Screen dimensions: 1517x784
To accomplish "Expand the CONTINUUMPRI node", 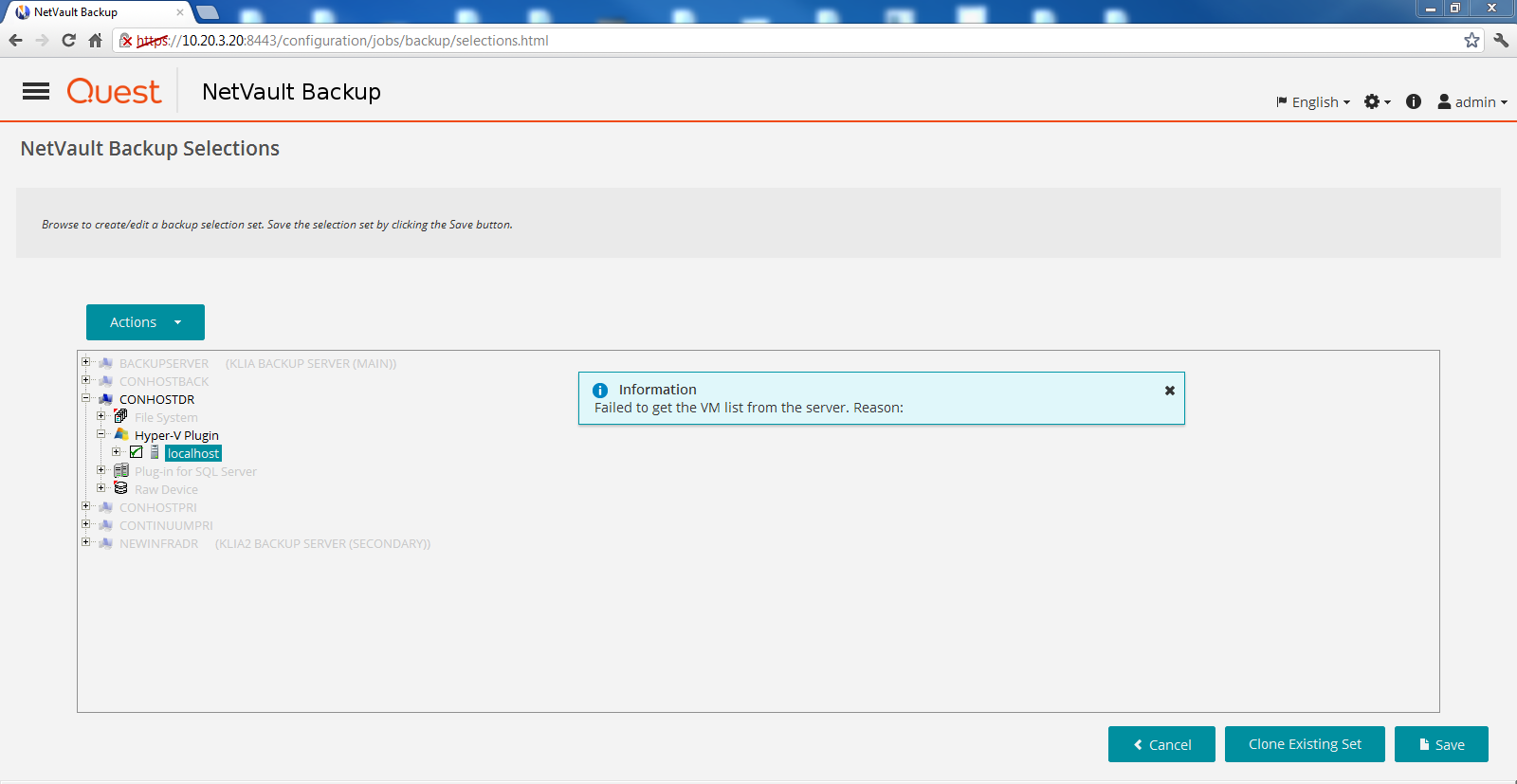I will click(x=85, y=524).
